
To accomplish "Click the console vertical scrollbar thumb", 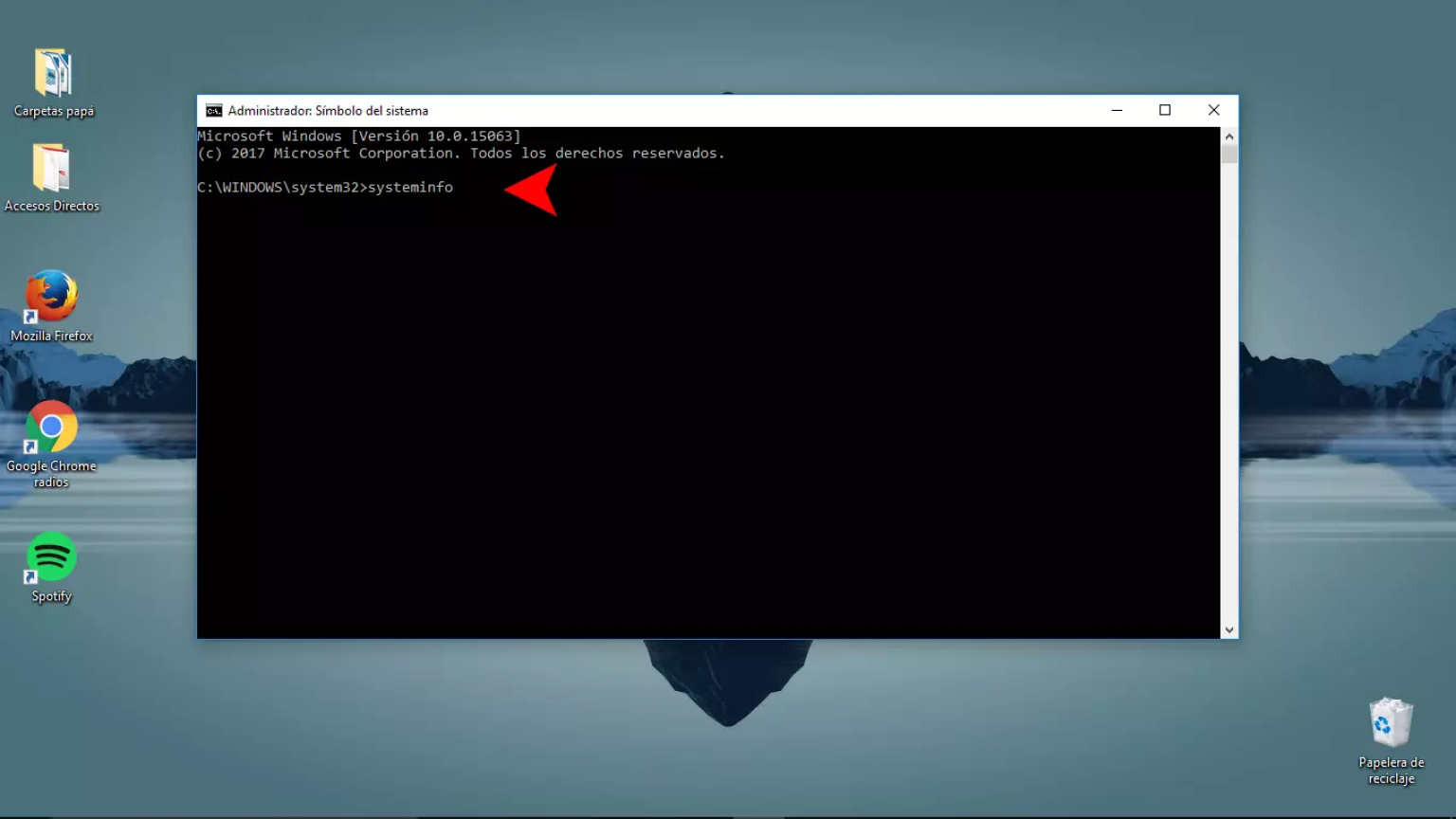I will click(1229, 154).
